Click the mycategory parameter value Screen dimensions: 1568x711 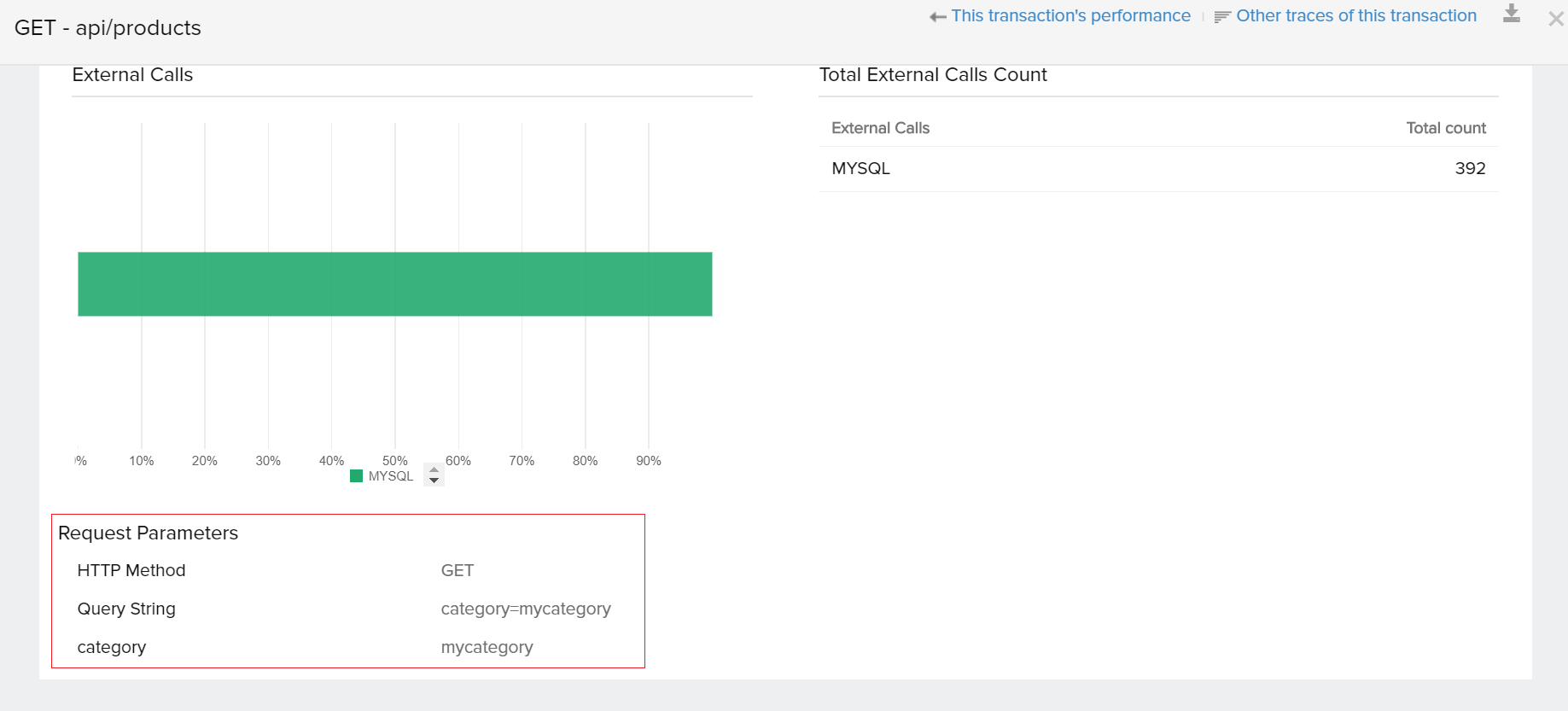[x=487, y=647]
